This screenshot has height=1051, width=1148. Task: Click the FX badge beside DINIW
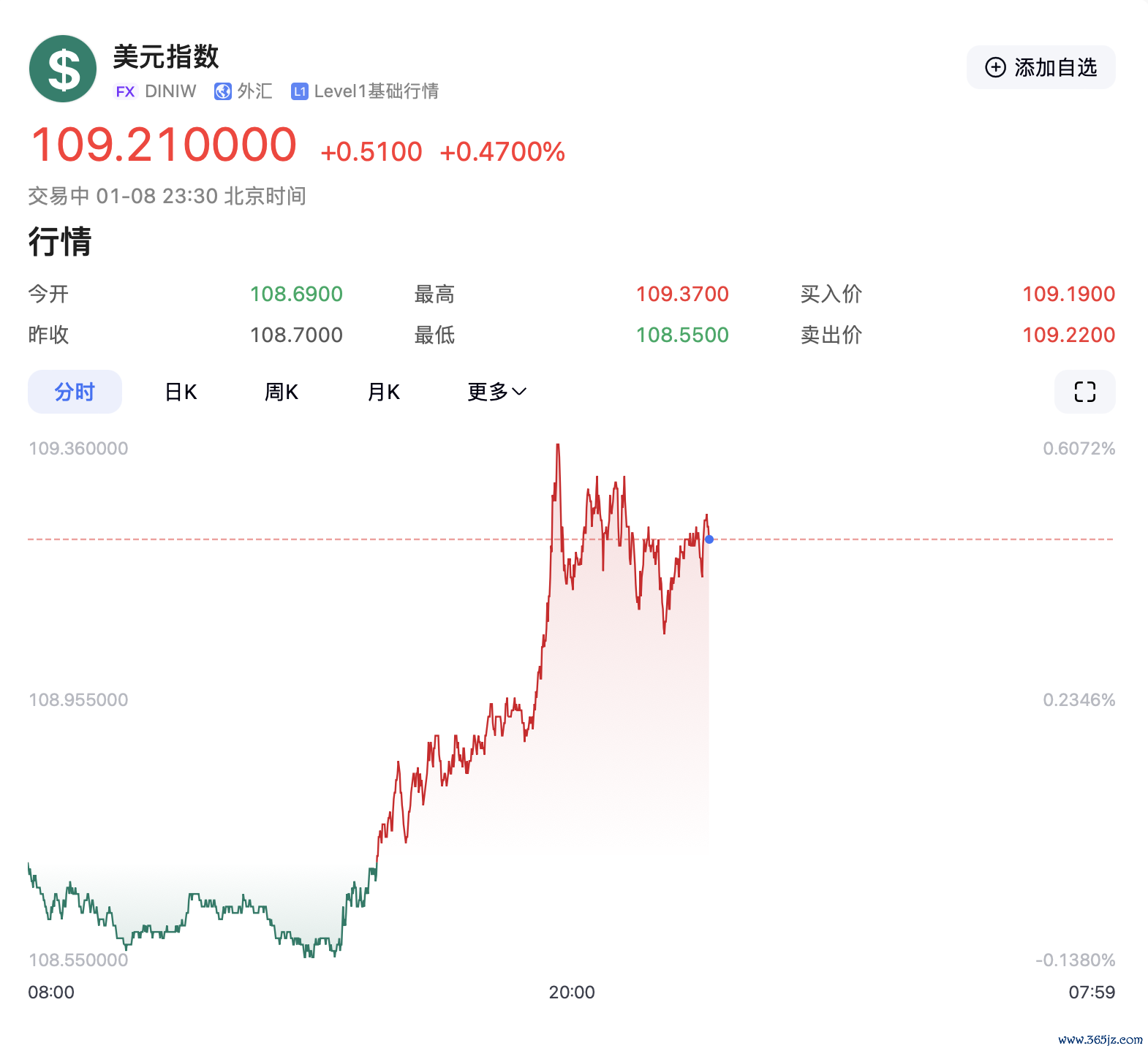pyautogui.click(x=126, y=91)
